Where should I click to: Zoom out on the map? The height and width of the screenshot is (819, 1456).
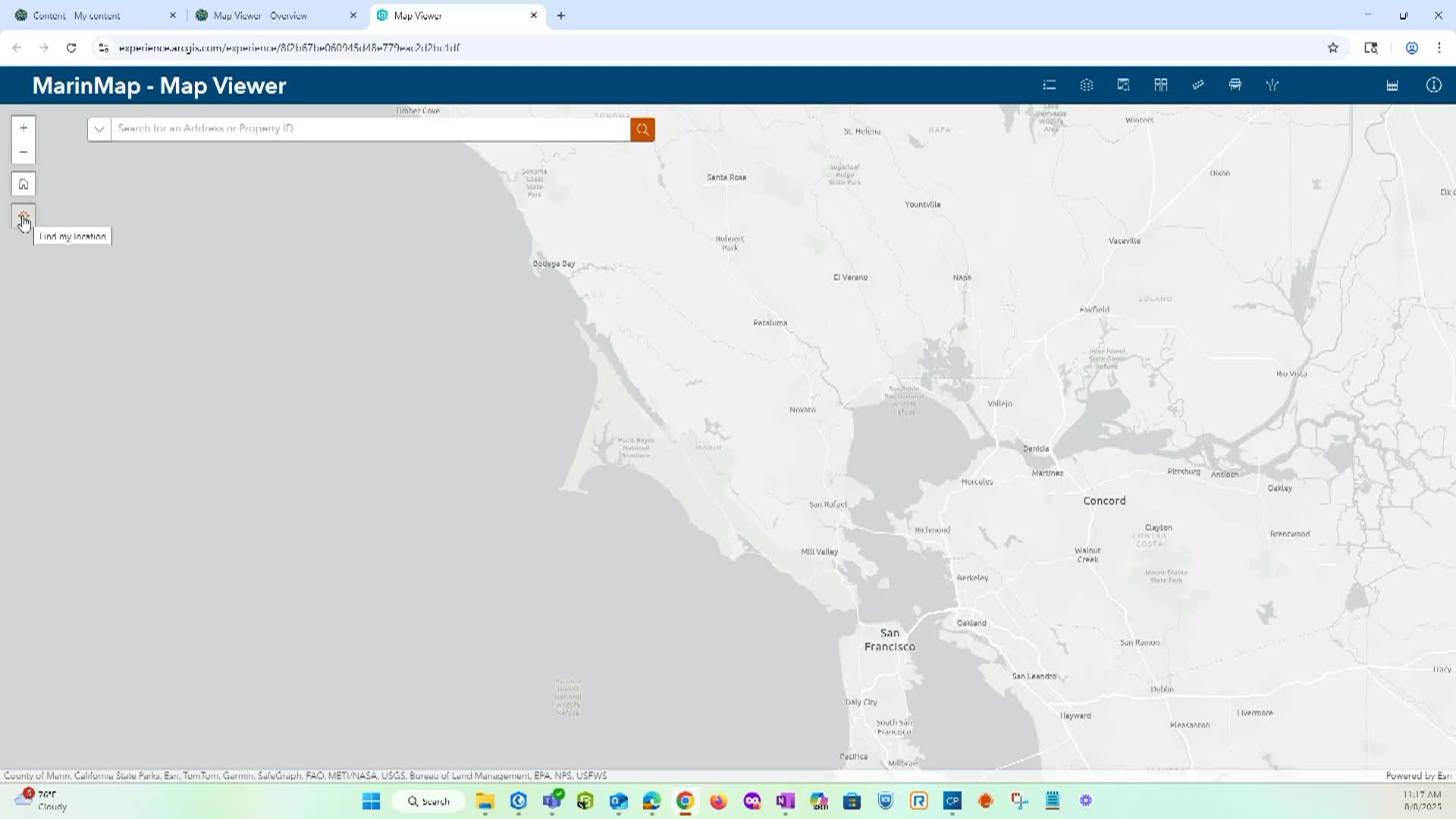coord(23,152)
